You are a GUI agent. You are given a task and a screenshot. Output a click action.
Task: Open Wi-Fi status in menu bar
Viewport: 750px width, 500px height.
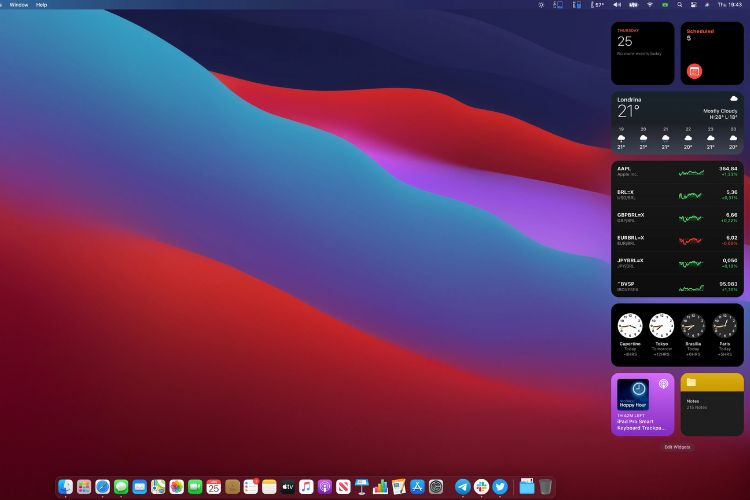650,5
